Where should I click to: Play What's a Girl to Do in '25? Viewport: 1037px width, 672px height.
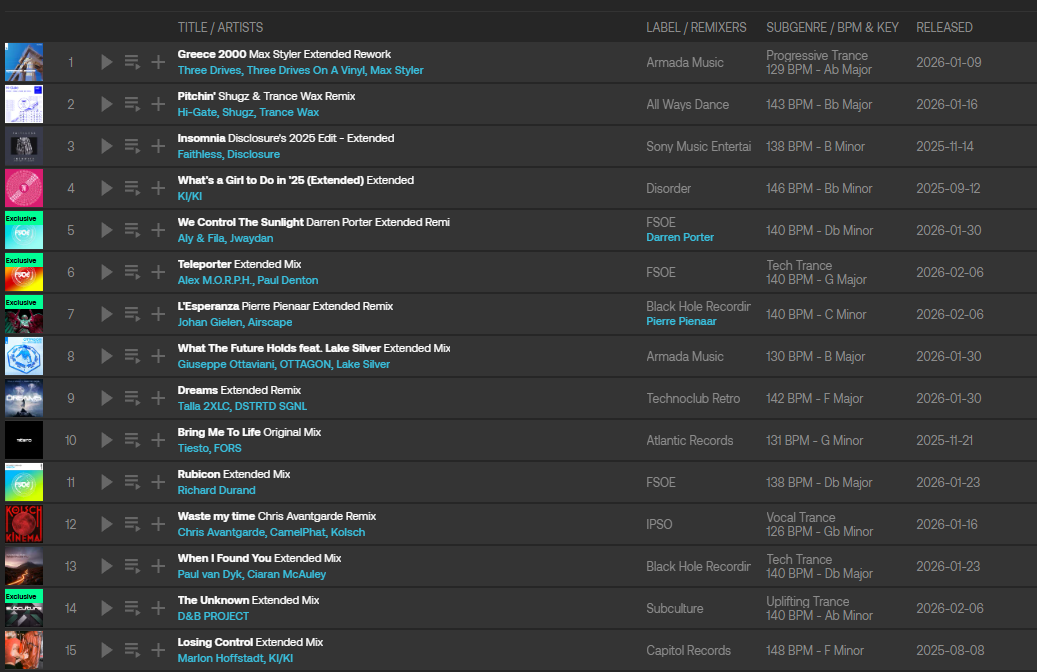(107, 188)
